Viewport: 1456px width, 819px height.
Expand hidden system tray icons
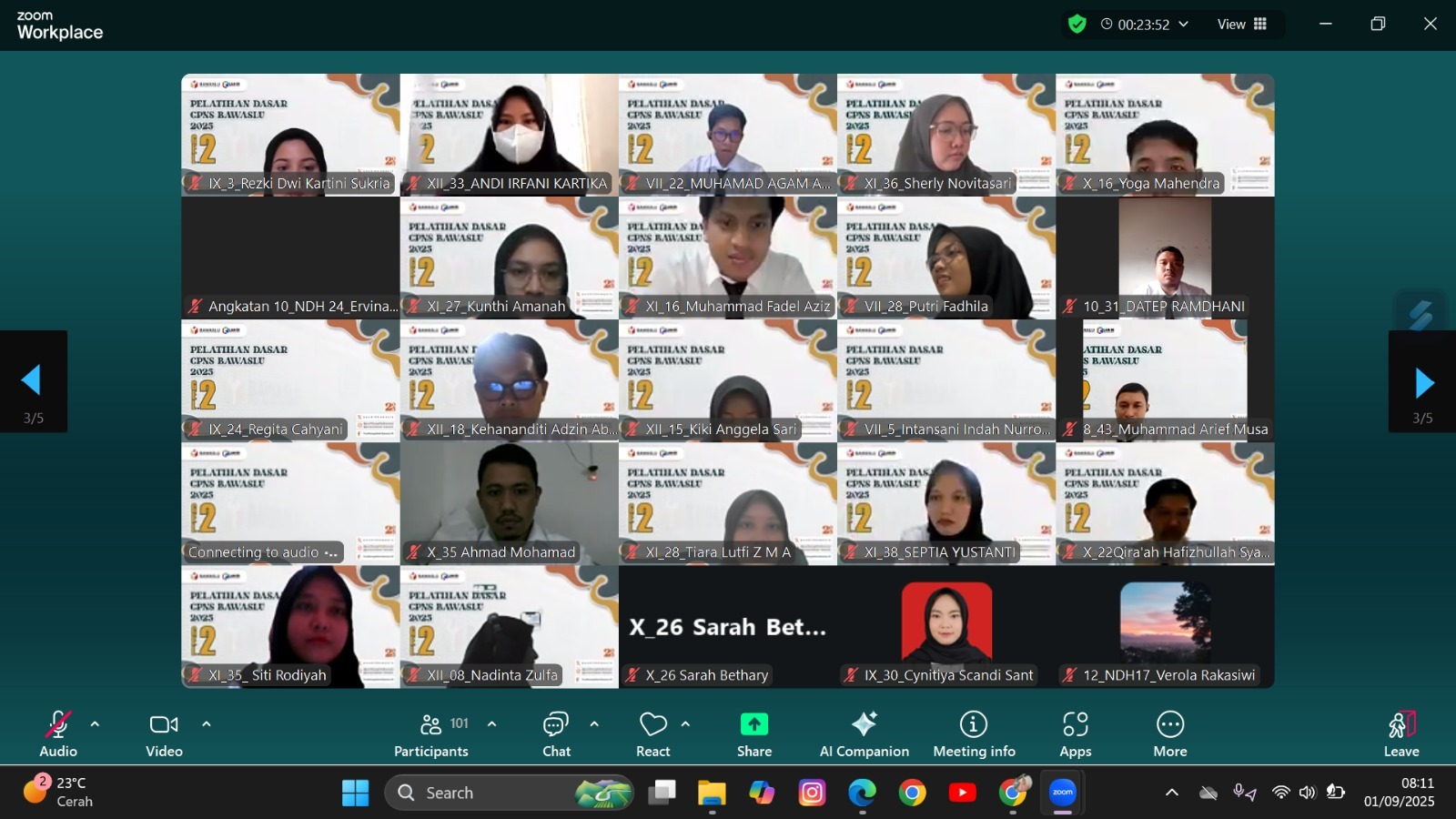tap(1173, 792)
